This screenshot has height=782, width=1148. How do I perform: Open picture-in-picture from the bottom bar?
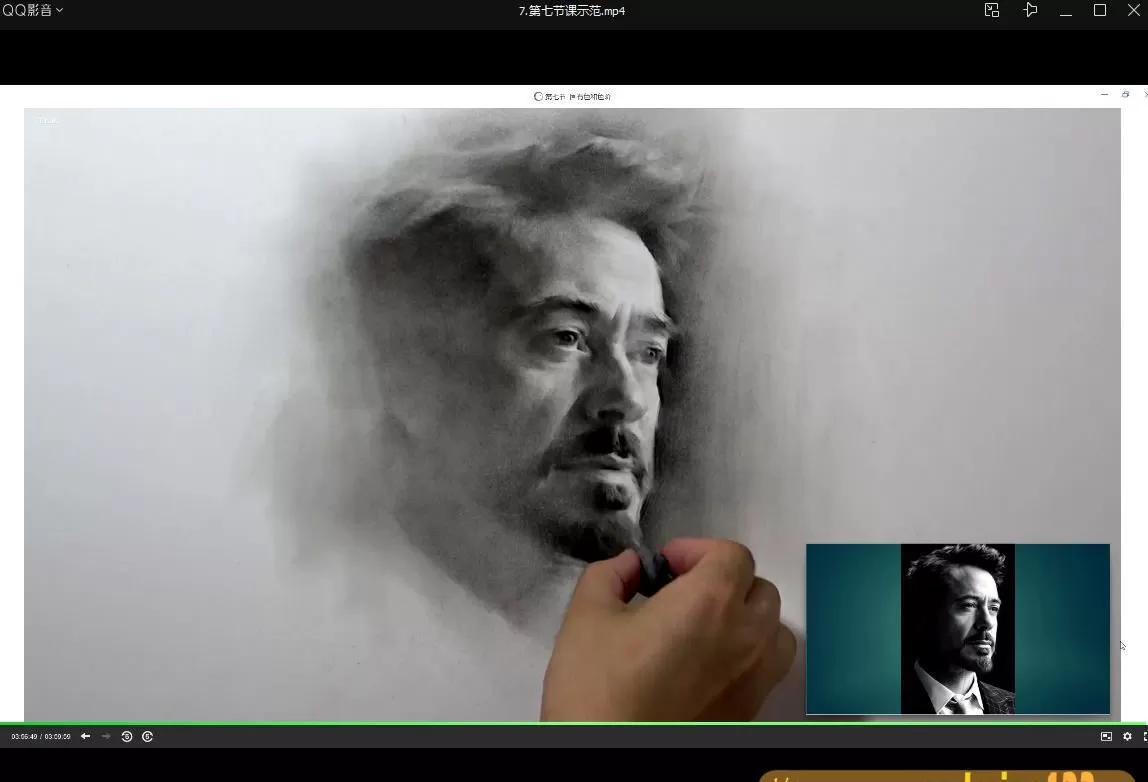click(x=1106, y=736)
